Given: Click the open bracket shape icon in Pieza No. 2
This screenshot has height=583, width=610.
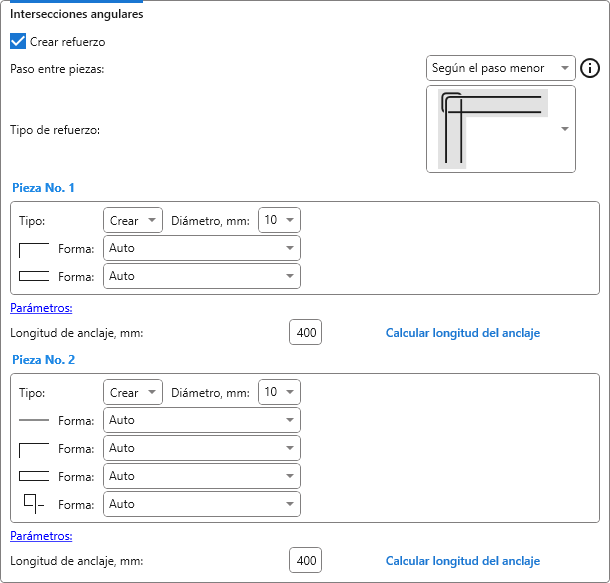Looking at the screenshot, I should 34,448.
